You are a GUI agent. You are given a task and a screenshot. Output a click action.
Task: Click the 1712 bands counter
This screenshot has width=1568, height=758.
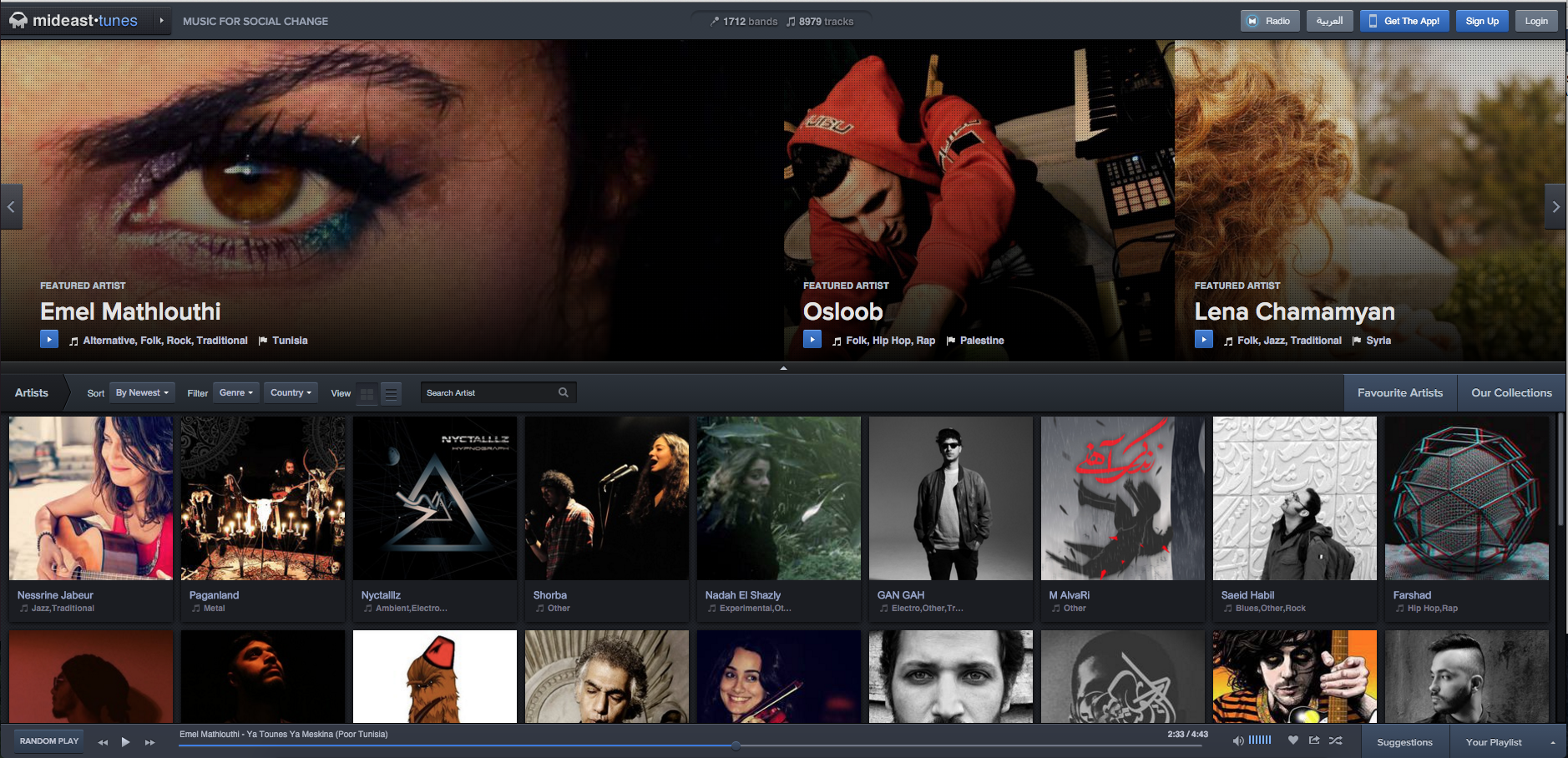click(743, 22)
